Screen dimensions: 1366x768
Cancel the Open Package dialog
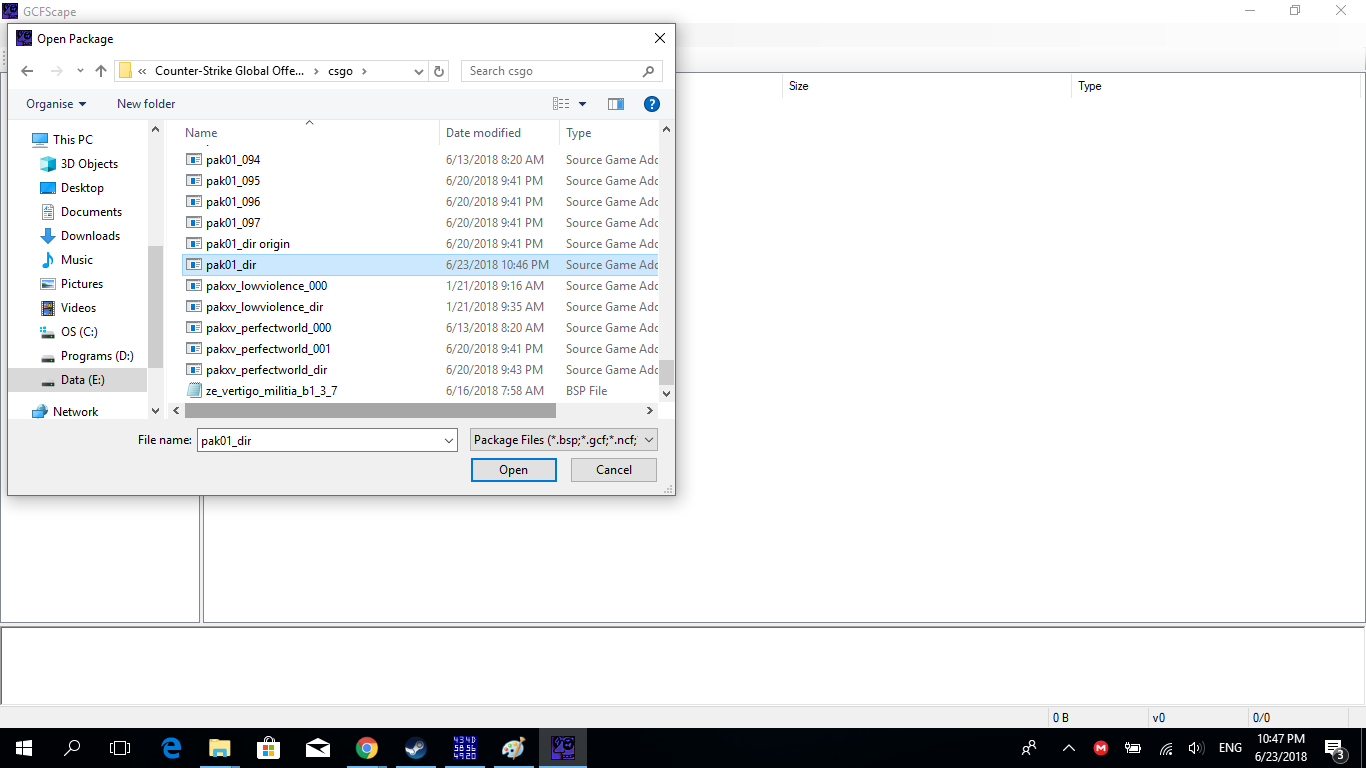(614, 470)
